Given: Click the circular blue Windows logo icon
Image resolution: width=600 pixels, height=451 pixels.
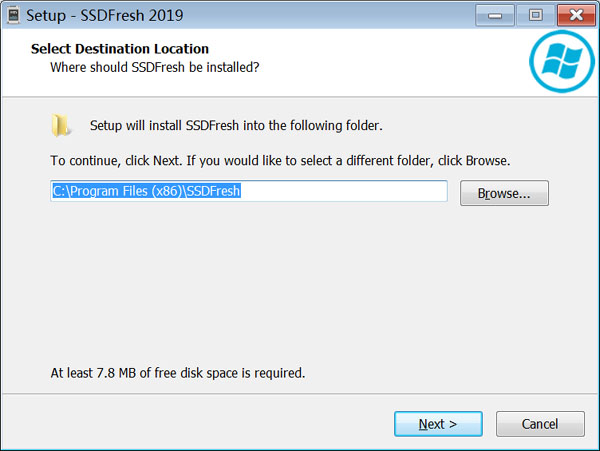Looking at the screenshot, I should 562,61.
